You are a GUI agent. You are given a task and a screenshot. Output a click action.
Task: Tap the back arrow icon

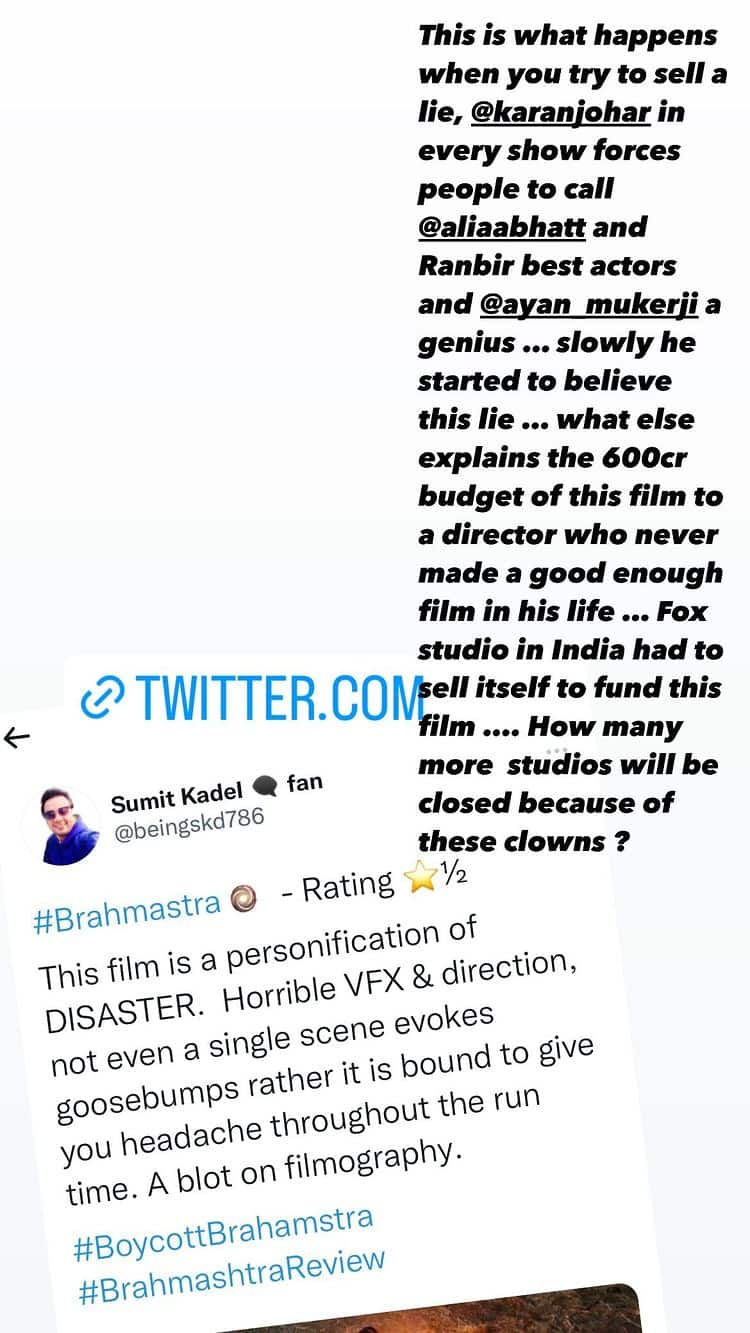(17, 739)
